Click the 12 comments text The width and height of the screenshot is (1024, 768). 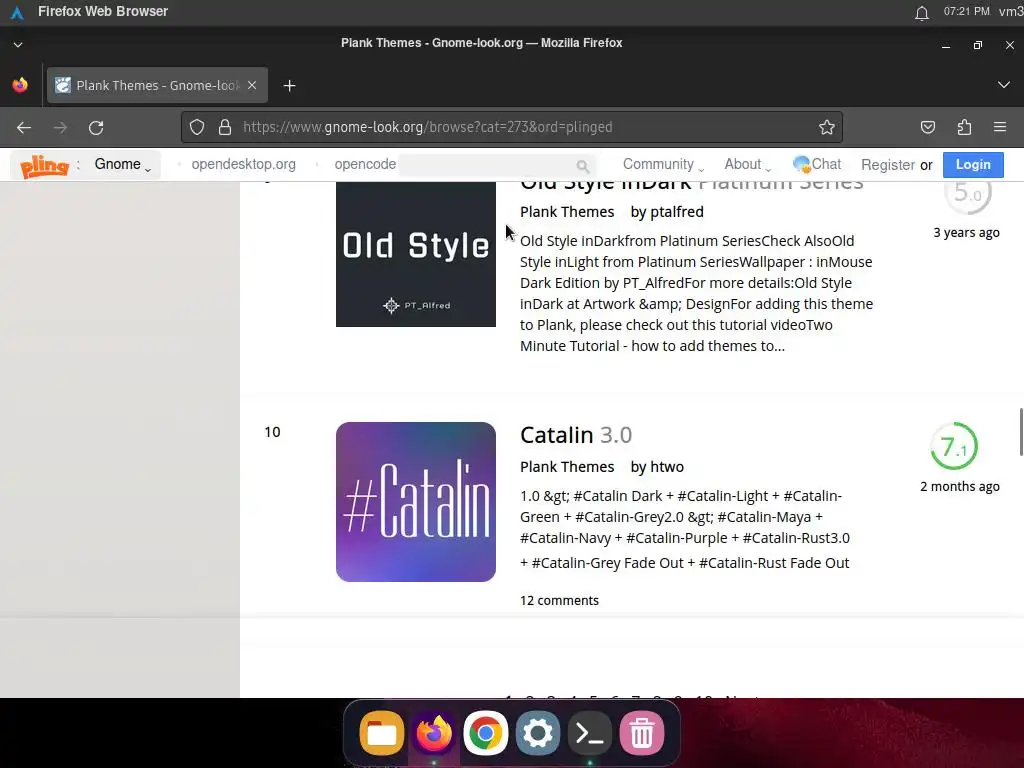pyautogui.click(x=559, y=600)
